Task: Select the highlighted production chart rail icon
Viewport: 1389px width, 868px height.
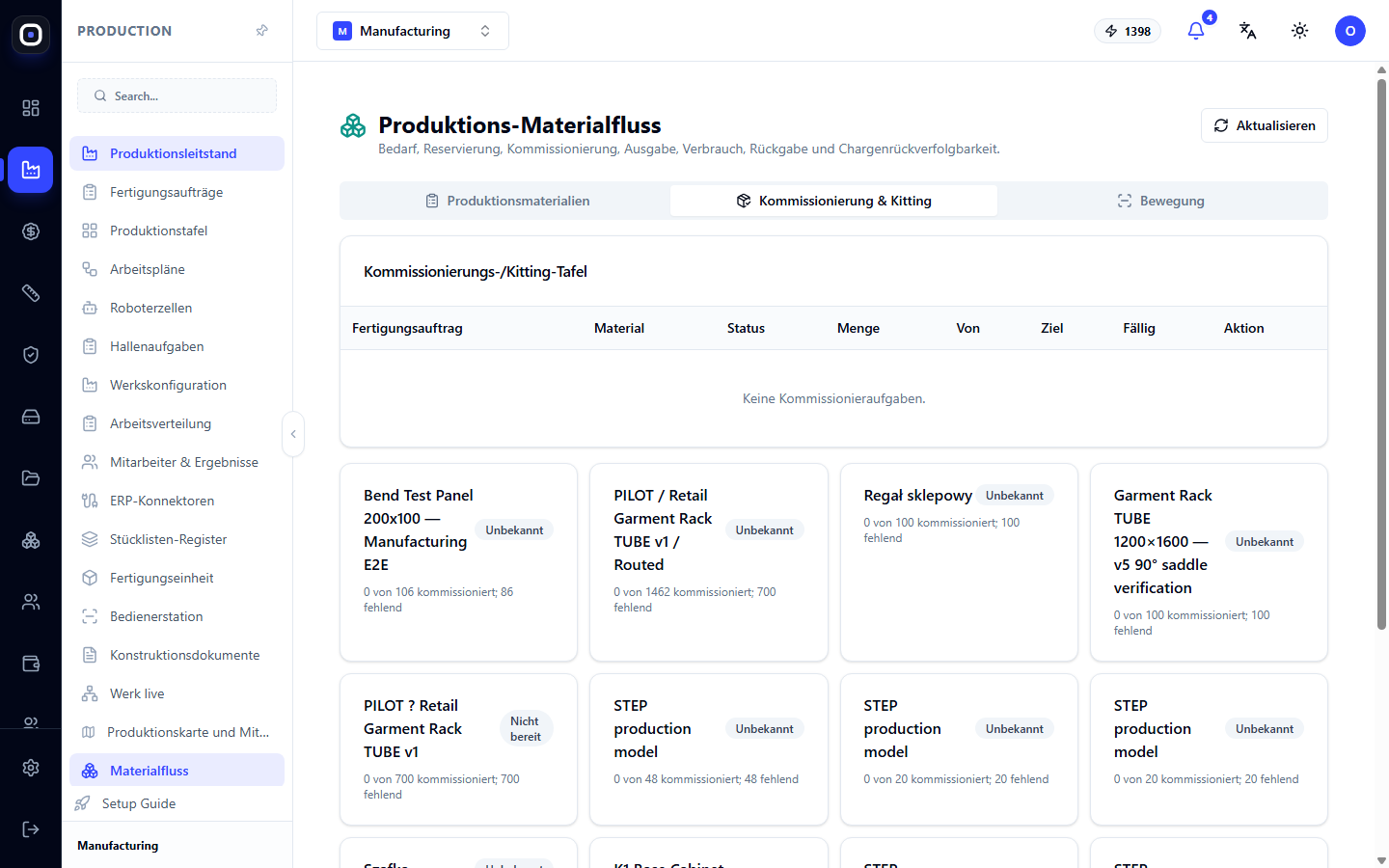Action: point(31,170)
